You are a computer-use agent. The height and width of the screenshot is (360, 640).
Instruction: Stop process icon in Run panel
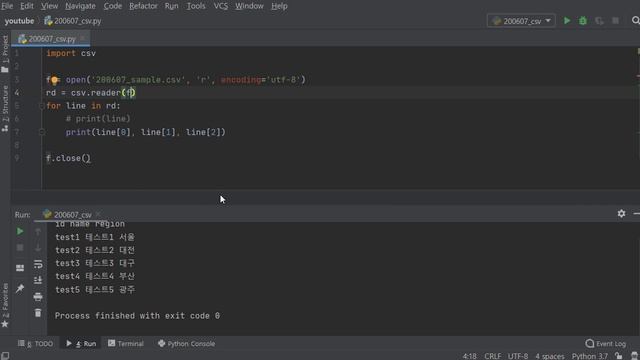tap(20, 248)
